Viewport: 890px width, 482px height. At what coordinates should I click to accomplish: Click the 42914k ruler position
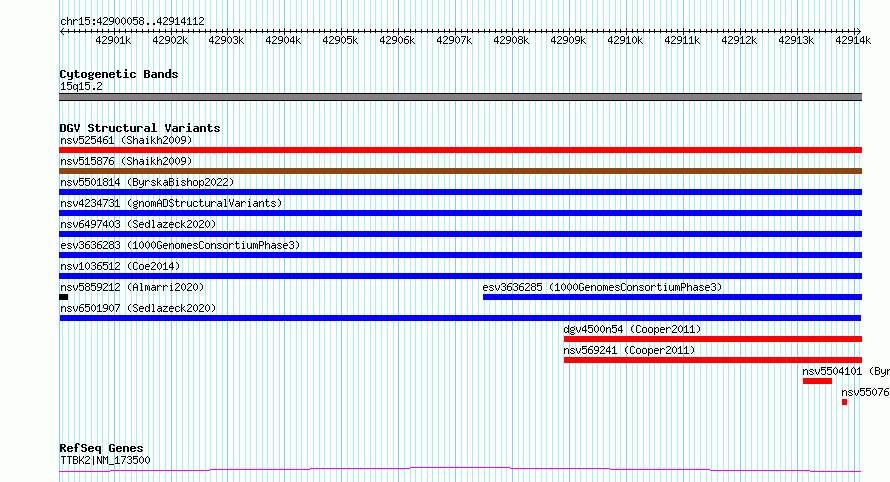[x=853, y=40]
